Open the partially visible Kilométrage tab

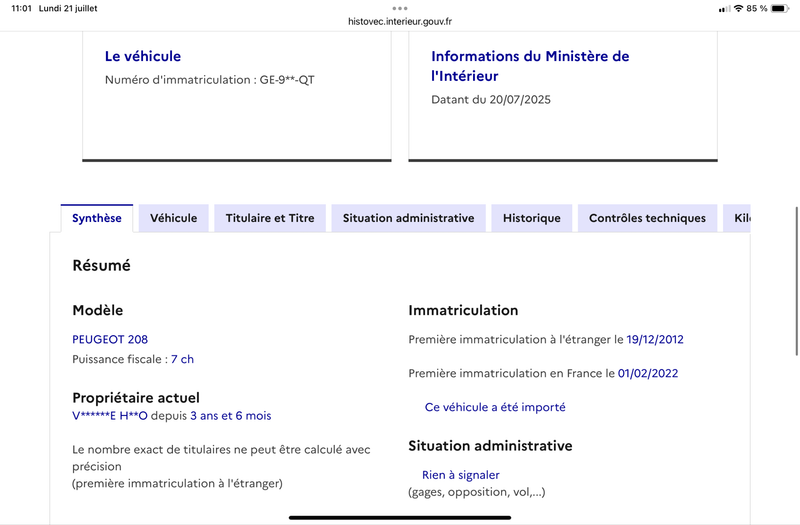pos(737,218)
